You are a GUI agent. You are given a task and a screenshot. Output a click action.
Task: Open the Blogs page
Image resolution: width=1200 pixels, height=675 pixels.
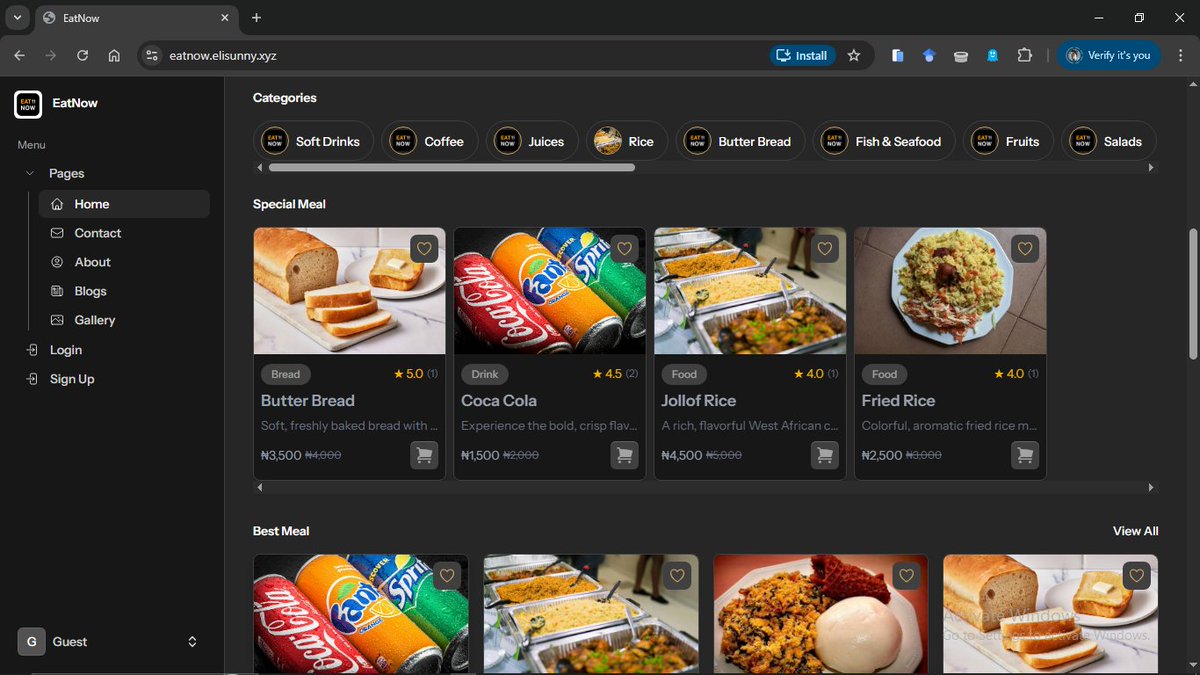(124, 291)
